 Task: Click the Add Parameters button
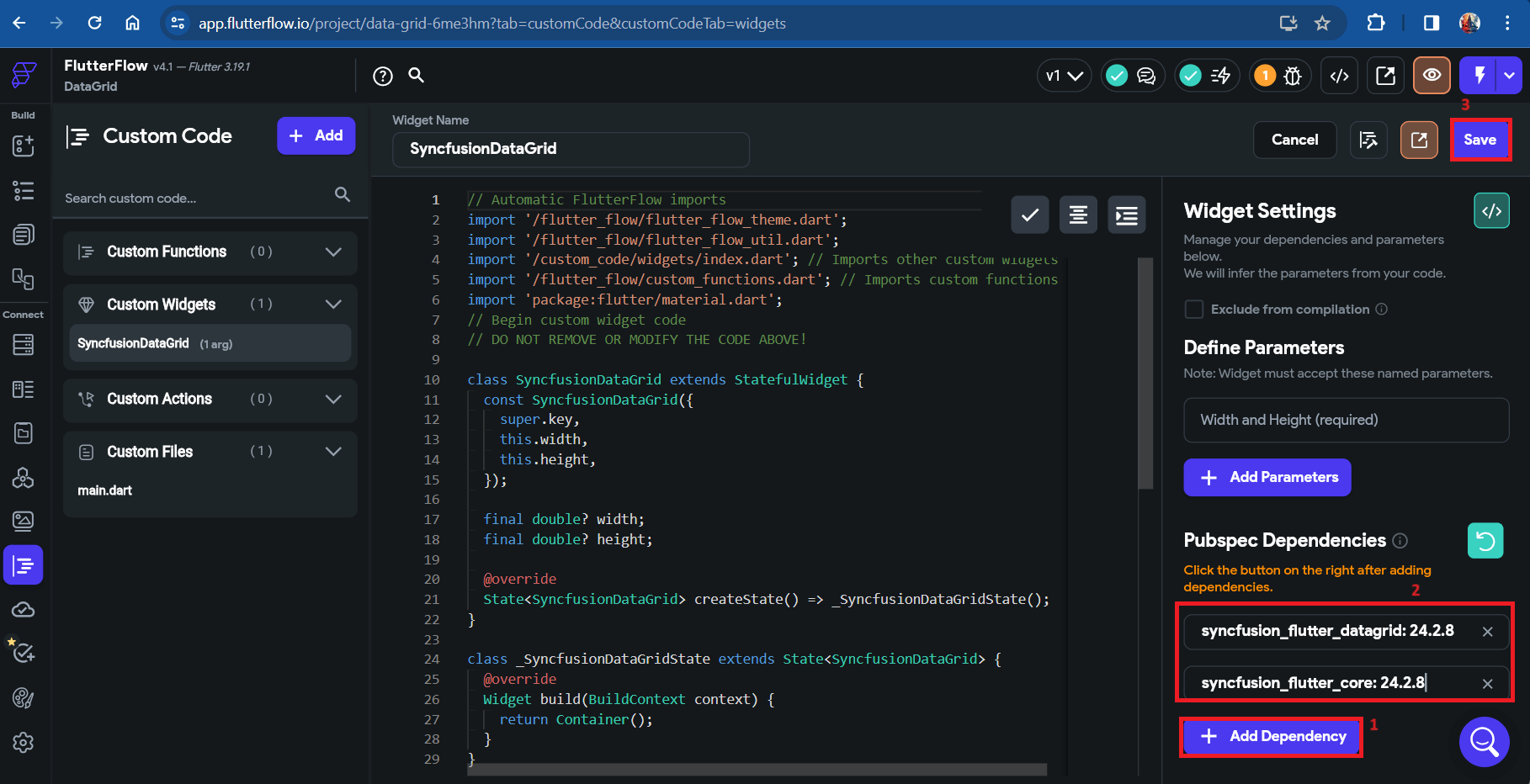(1267, 478)
